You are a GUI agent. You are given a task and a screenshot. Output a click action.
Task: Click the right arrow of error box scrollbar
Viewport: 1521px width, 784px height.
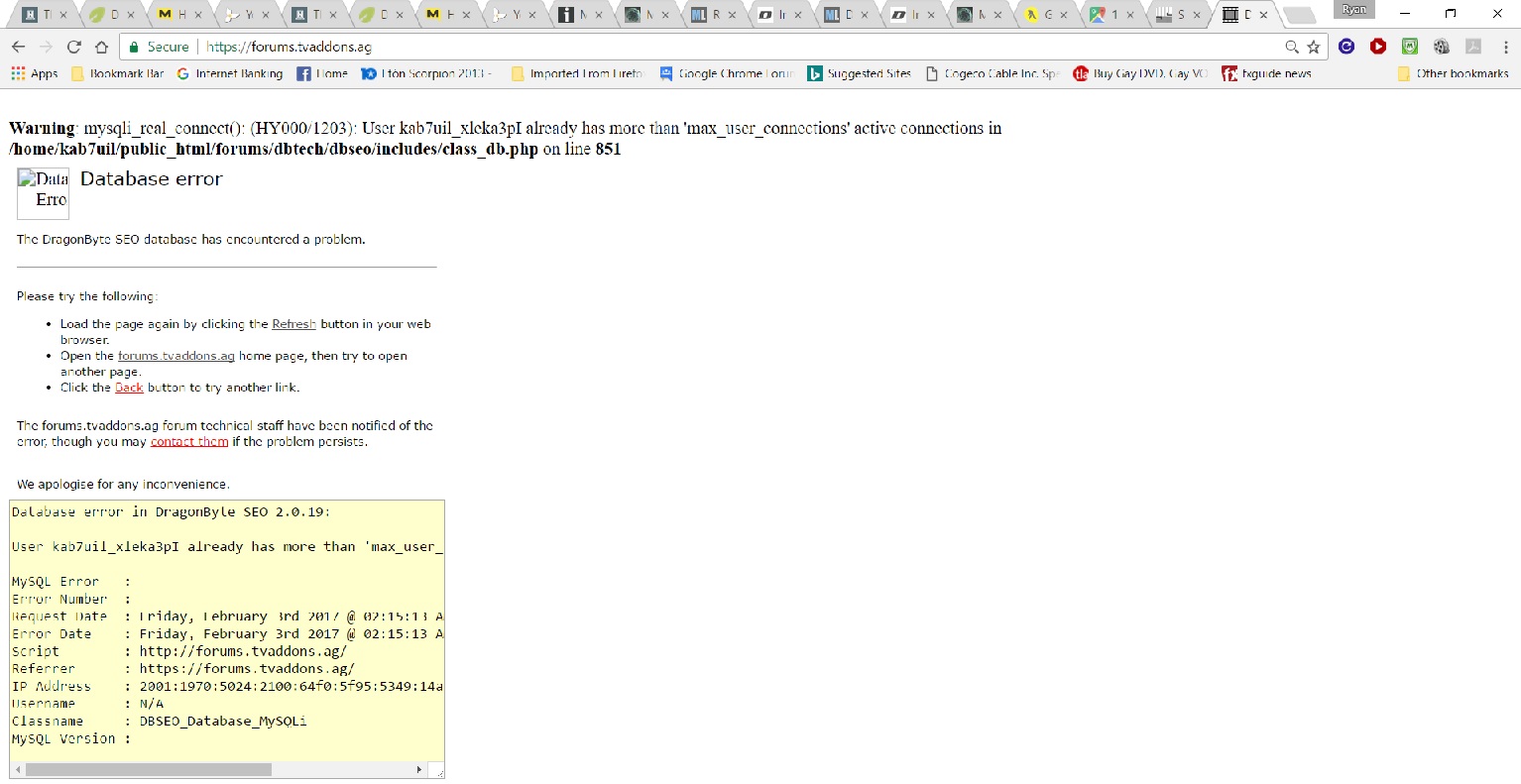(419, 769)
